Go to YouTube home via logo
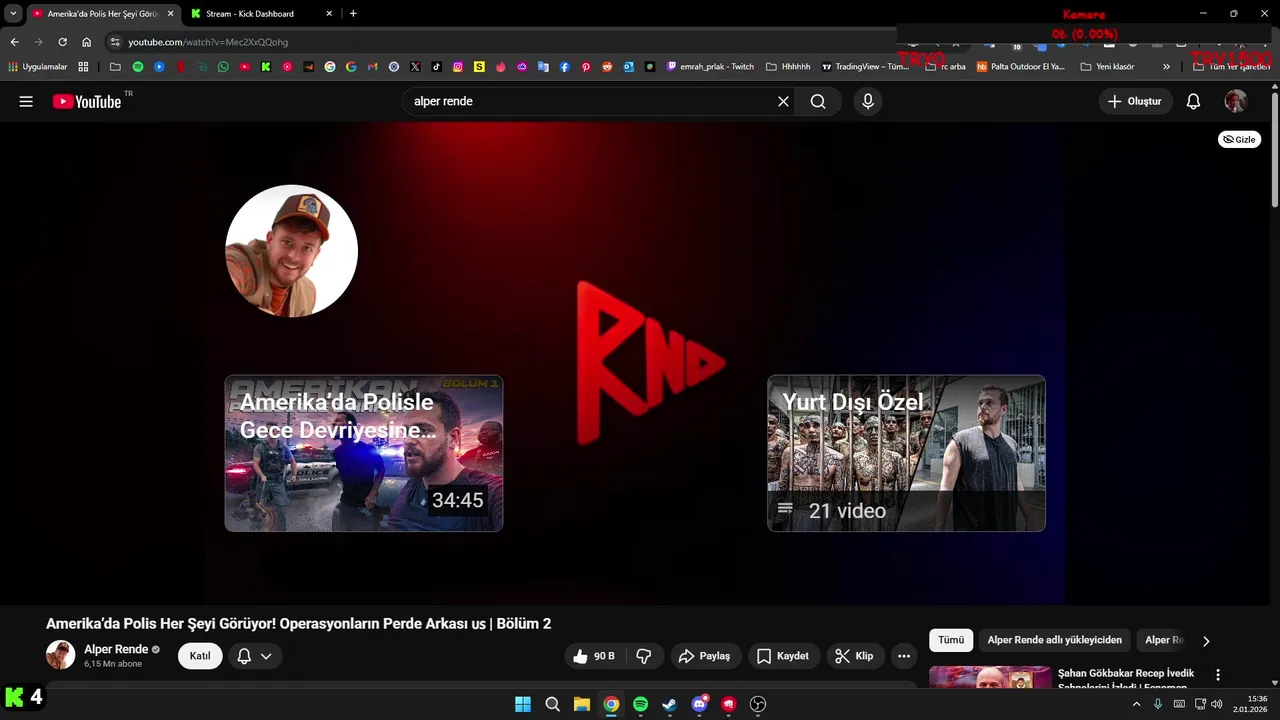The width and height of the screenshot is (1280, 720). pyautogui.click(x=87, y=101)
